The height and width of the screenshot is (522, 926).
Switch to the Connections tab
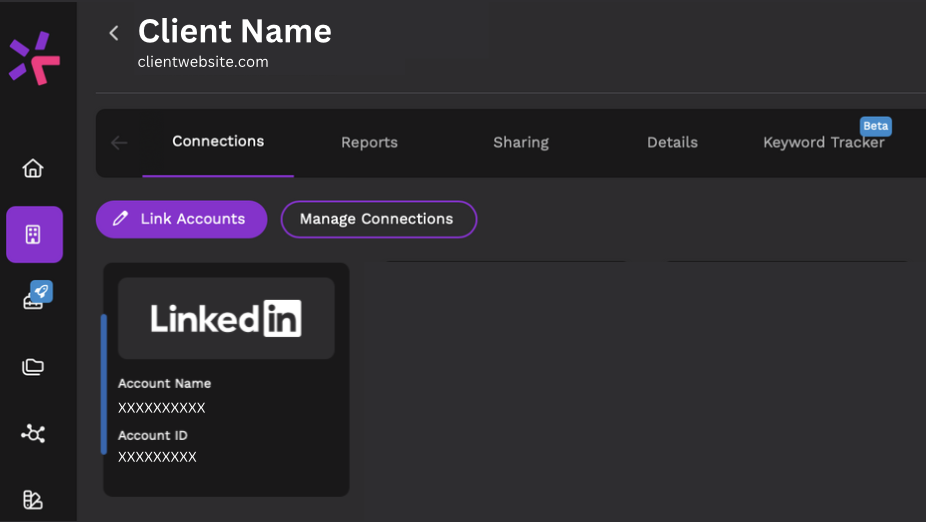218,142
